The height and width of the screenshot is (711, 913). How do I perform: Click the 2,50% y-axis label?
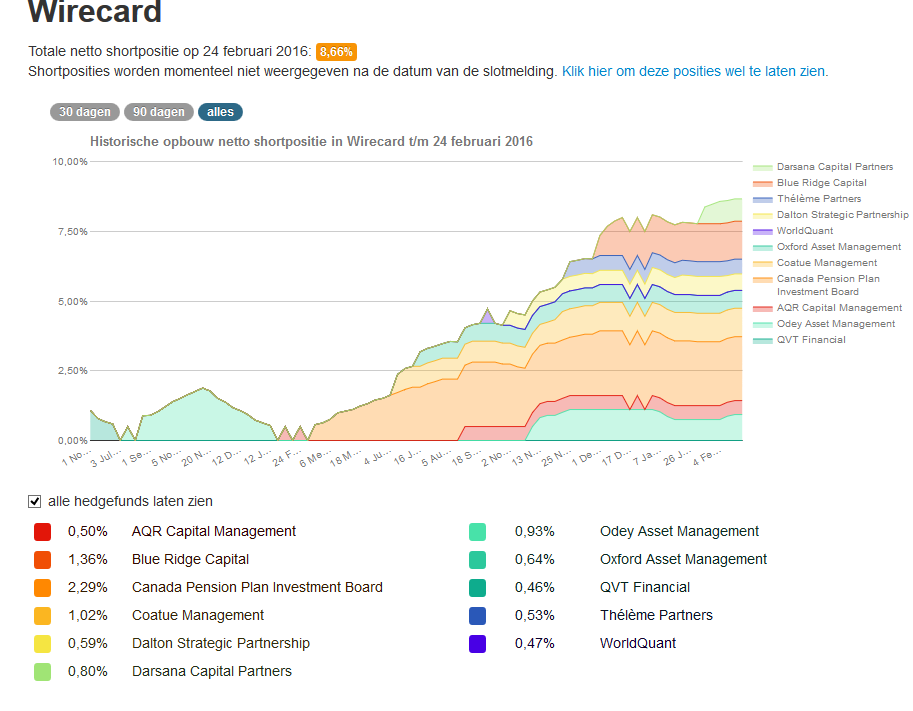pos(72,371)
